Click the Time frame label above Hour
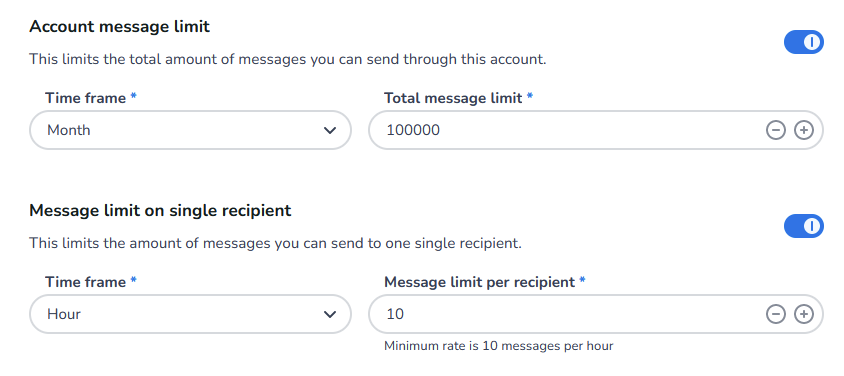 click(86, 282)
